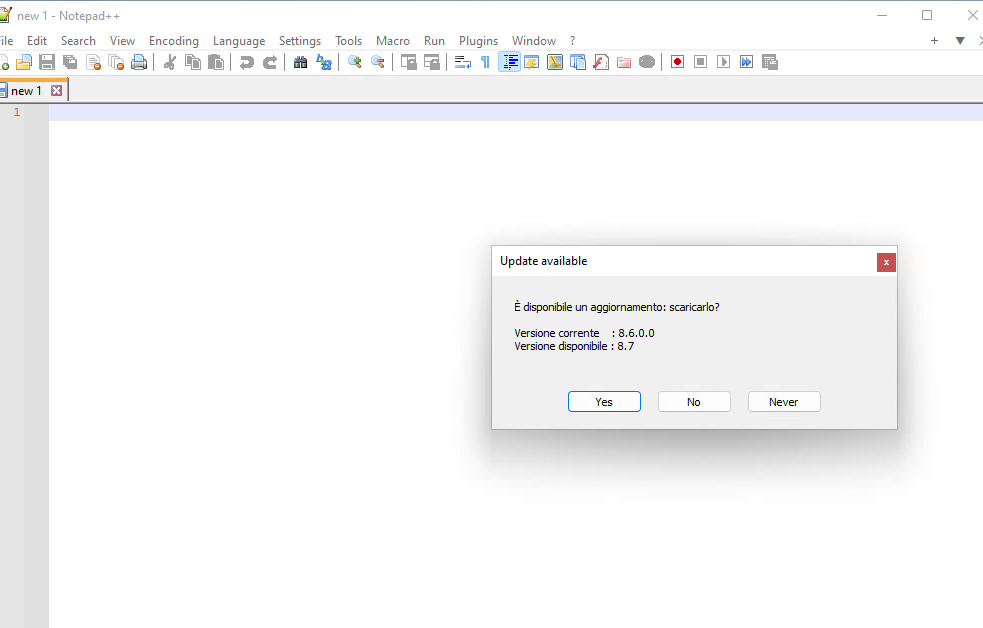Toggle word wrap from the toolbar
The width and height of the screenshot is (983, 628).
point(463,62)
